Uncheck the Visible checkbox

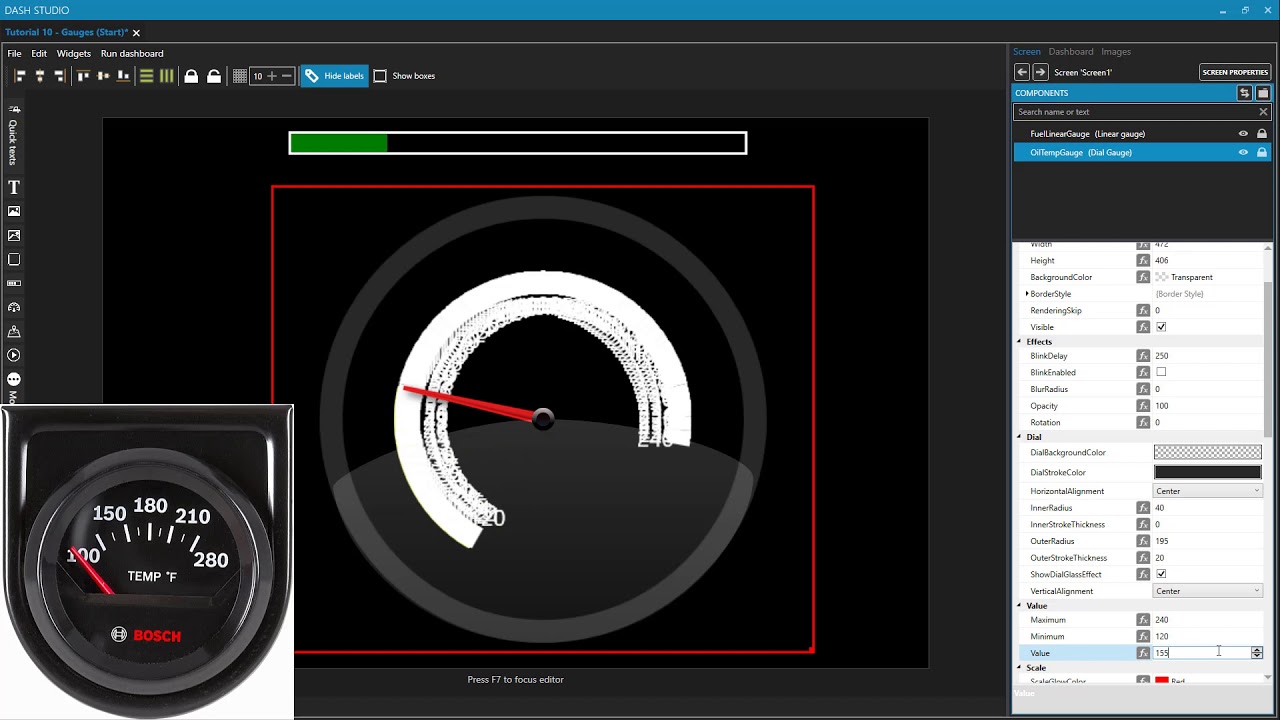pos(1161,327)
